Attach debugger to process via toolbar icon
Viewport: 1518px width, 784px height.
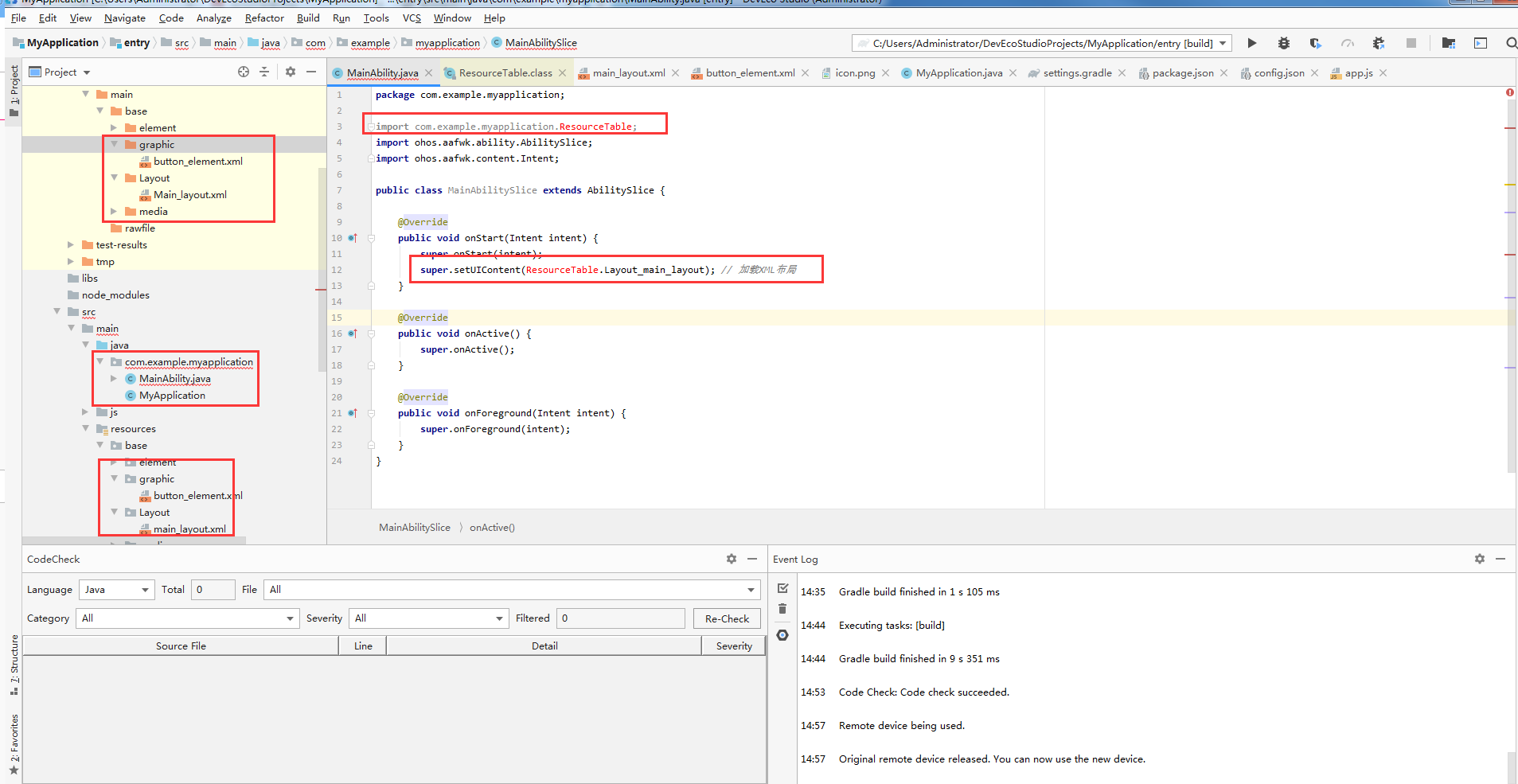pyautogui.click(x=1379, y=43)
